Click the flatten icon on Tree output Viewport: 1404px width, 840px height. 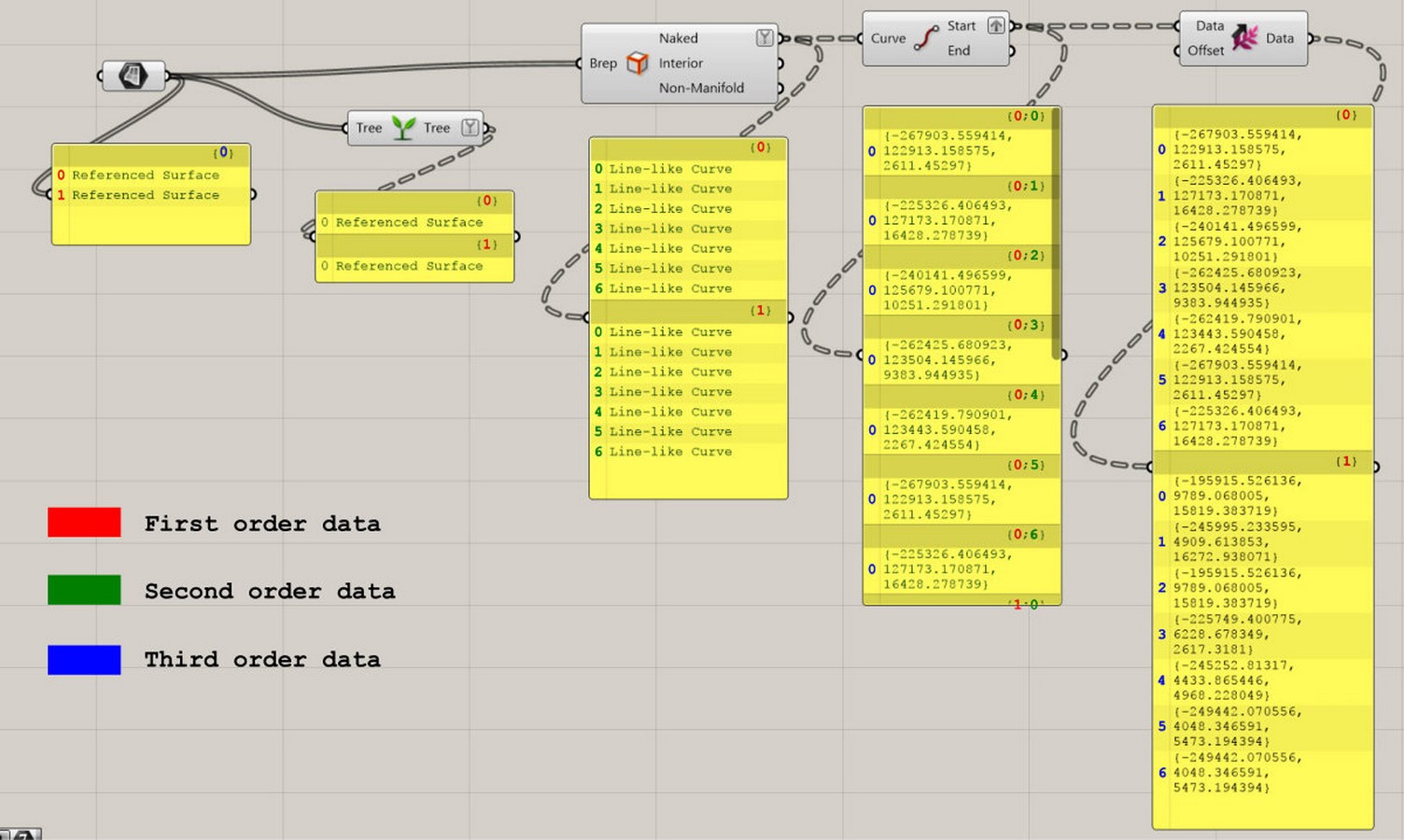(x=470, y=127)
